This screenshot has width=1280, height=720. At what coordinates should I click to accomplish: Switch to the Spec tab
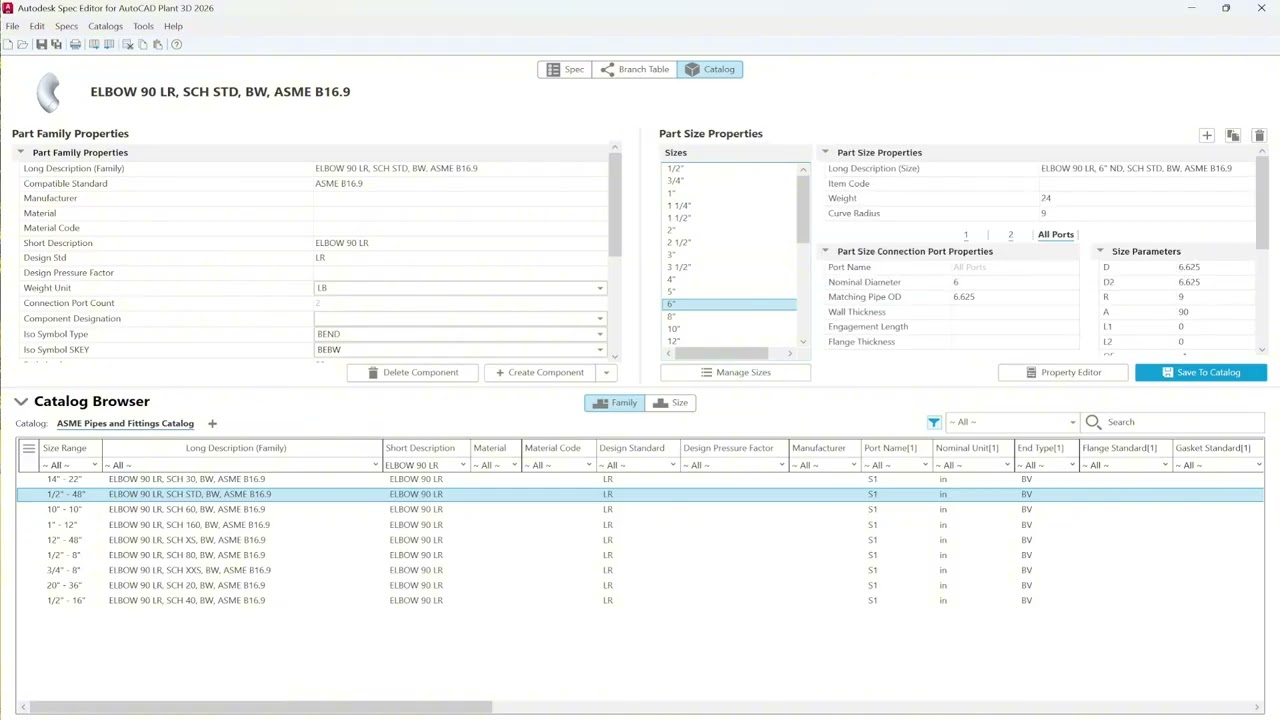pos(565,69)
